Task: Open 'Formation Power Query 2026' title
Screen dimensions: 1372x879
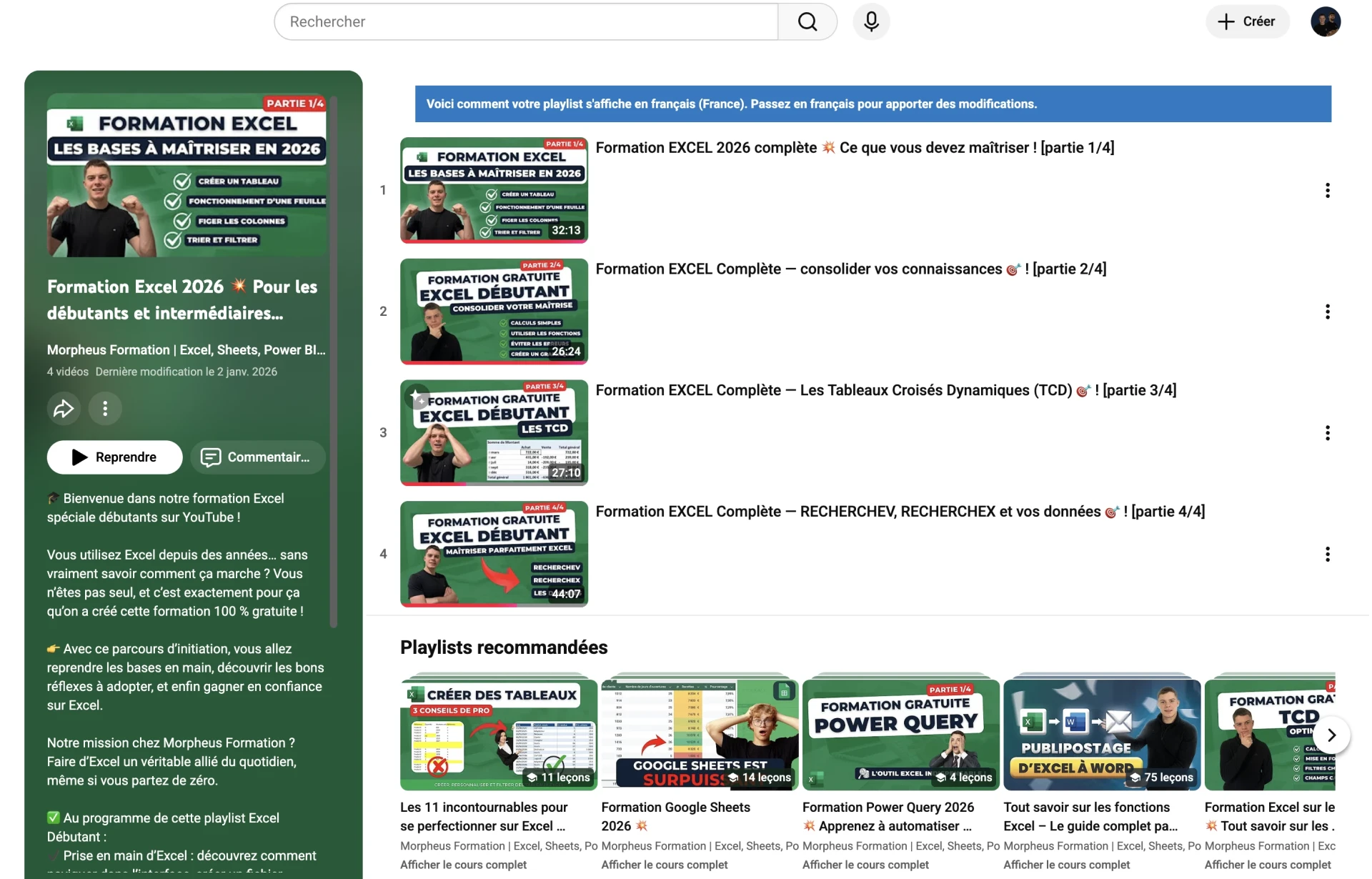Action: (x=888, y=816)
